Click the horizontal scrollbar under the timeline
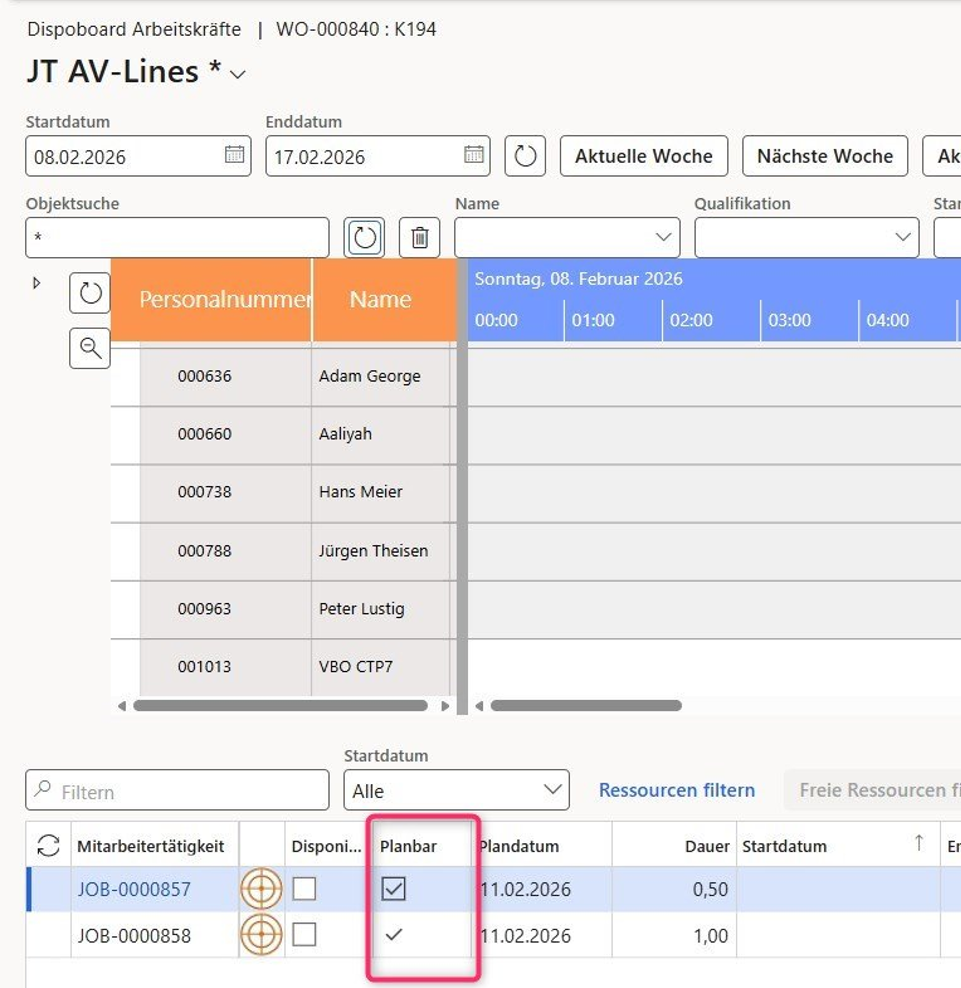This screenshot has height=988, width=961. 586,706
